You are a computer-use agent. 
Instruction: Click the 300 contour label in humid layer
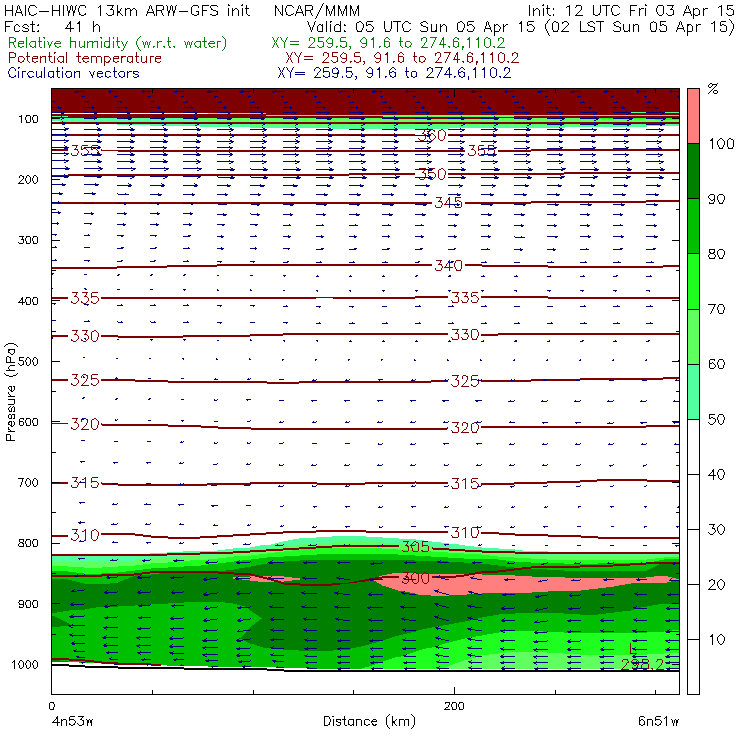(x=415, y=579)
